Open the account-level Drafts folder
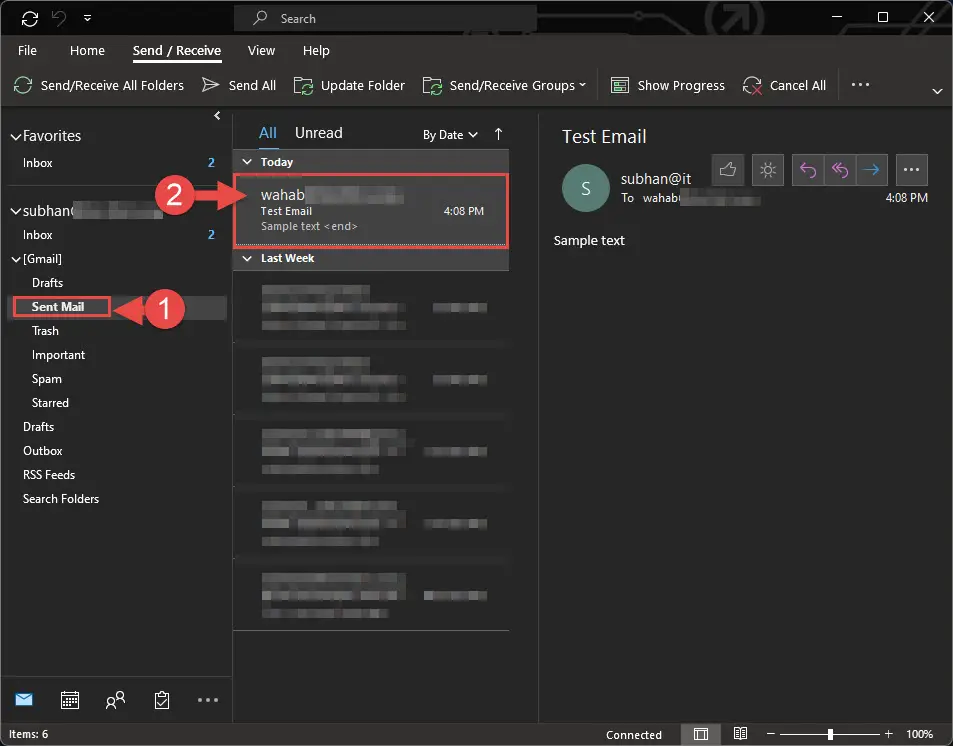Image resolution: width=953 pixels, height=746 pixels. coord(38,427)
